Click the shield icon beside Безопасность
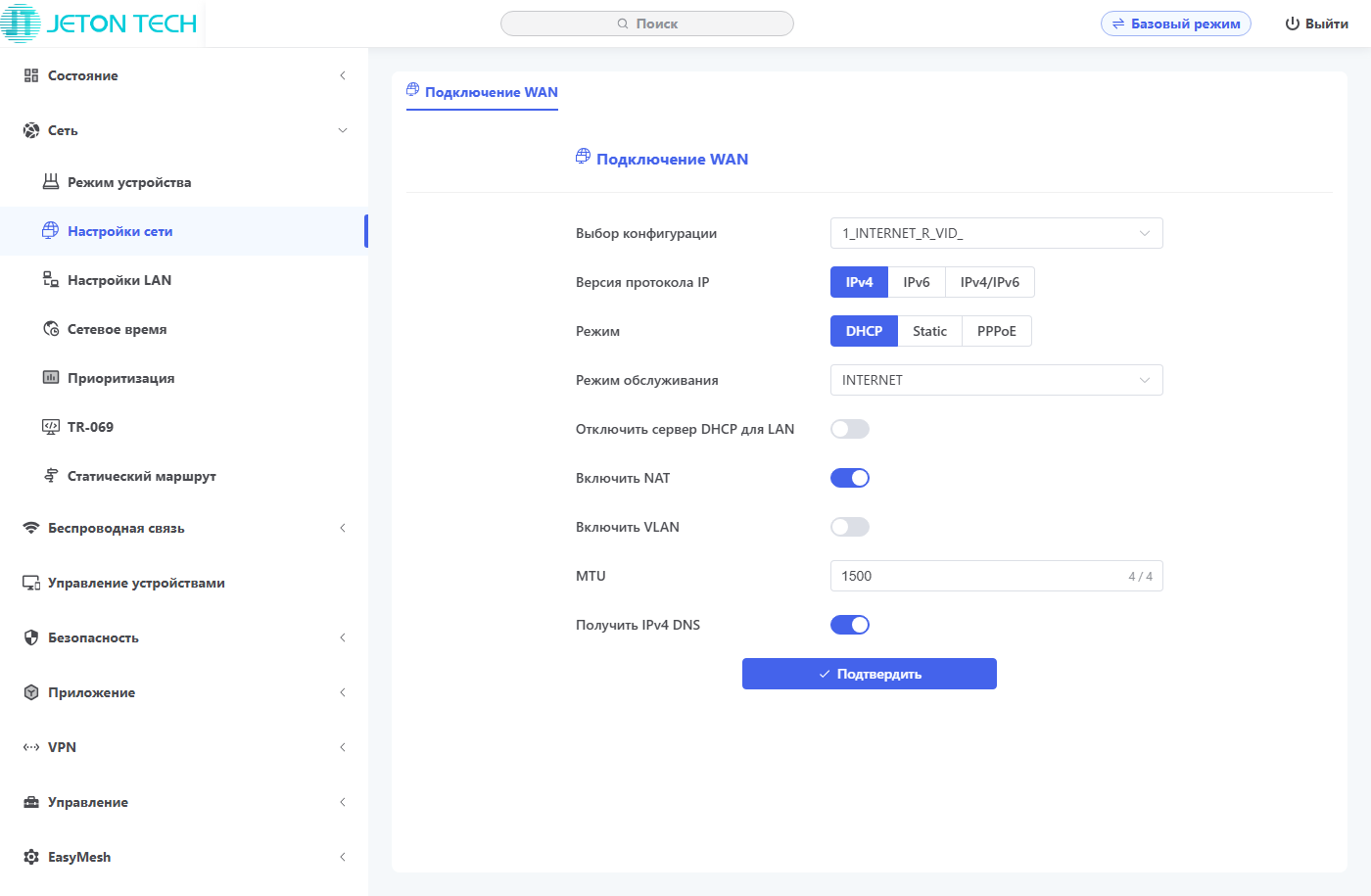 pyautogui.click(x=31, y=637)
